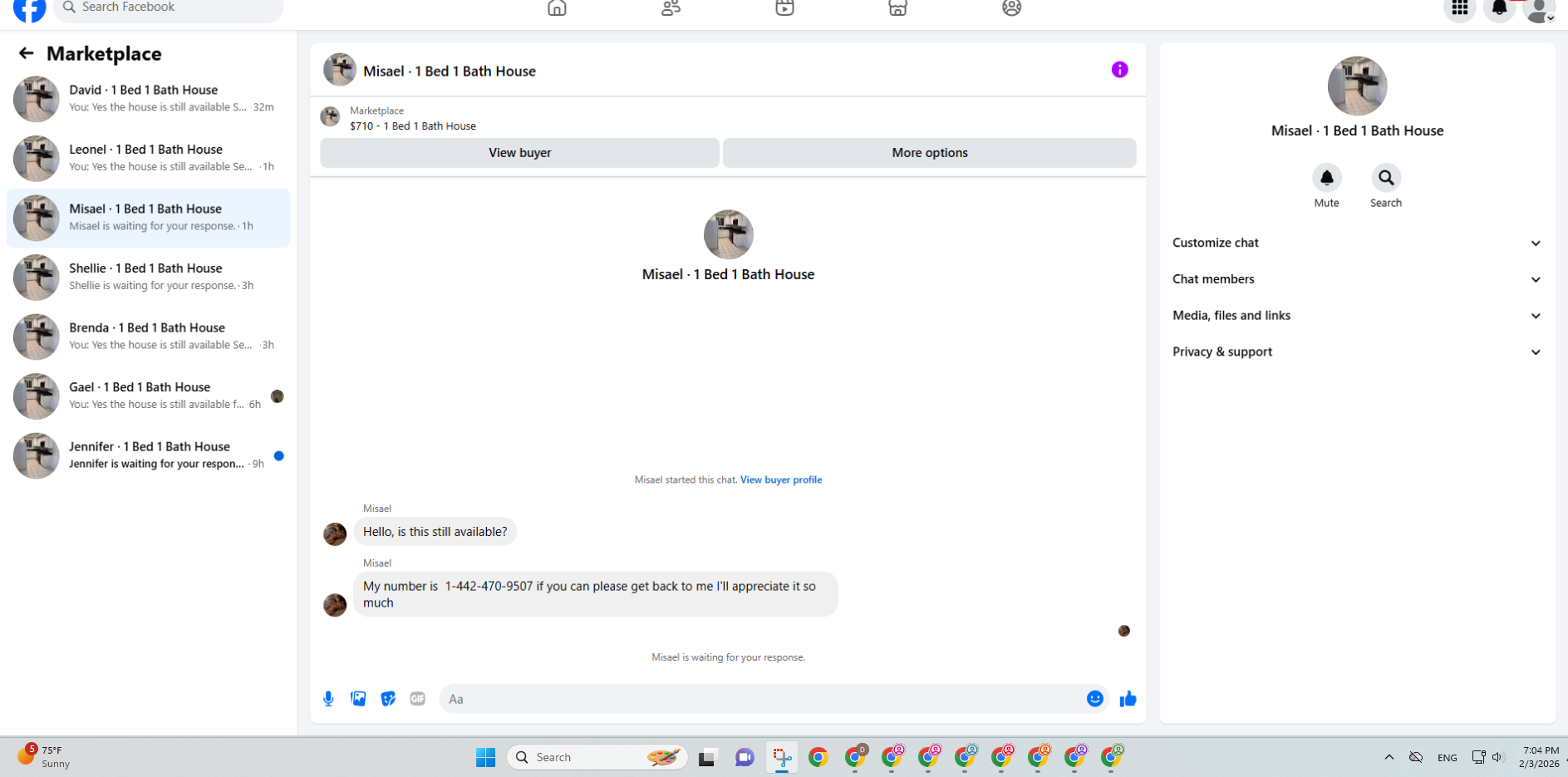
Task: Click the purple conversation info icon
Action: point(1119,70)
